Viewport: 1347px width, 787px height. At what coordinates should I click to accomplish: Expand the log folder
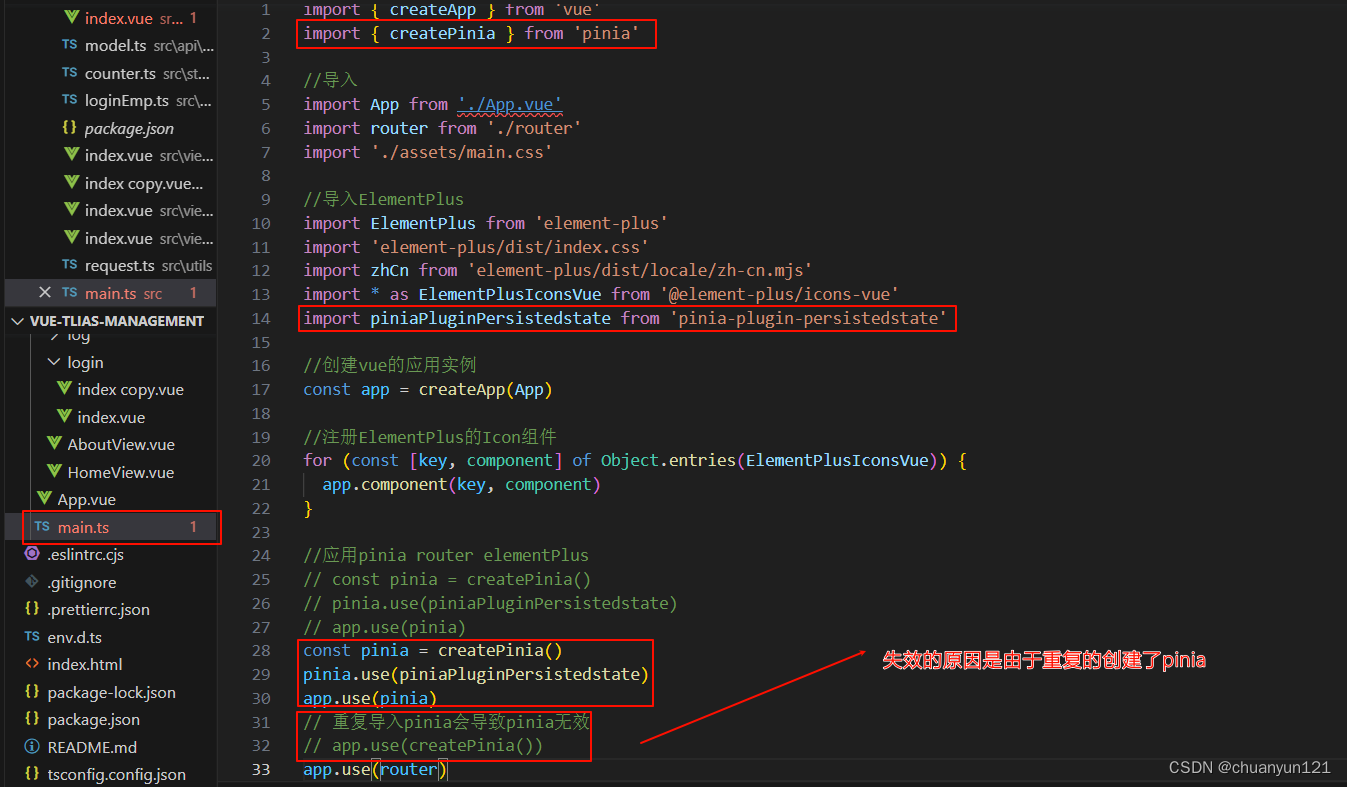pos(55,334)
